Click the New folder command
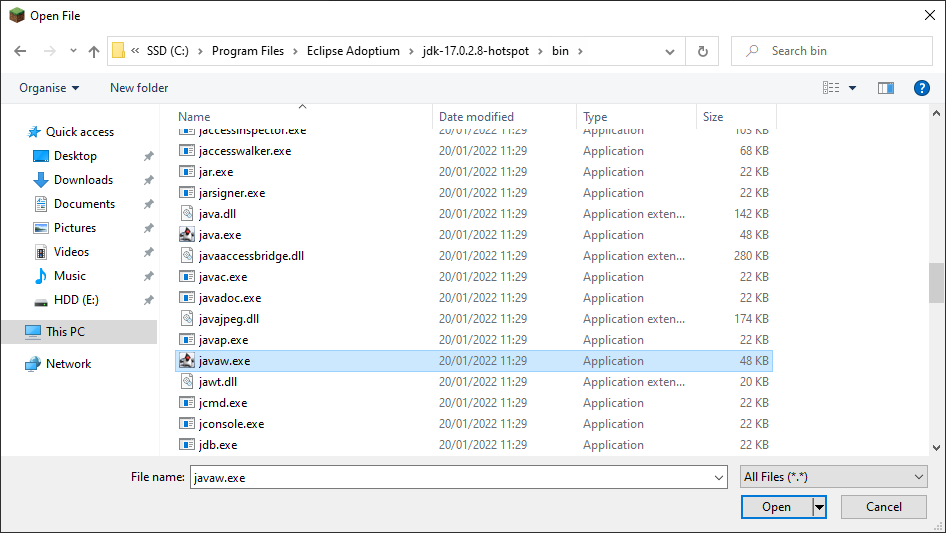This screenshot has width=946, height=533. click(139, 88)
